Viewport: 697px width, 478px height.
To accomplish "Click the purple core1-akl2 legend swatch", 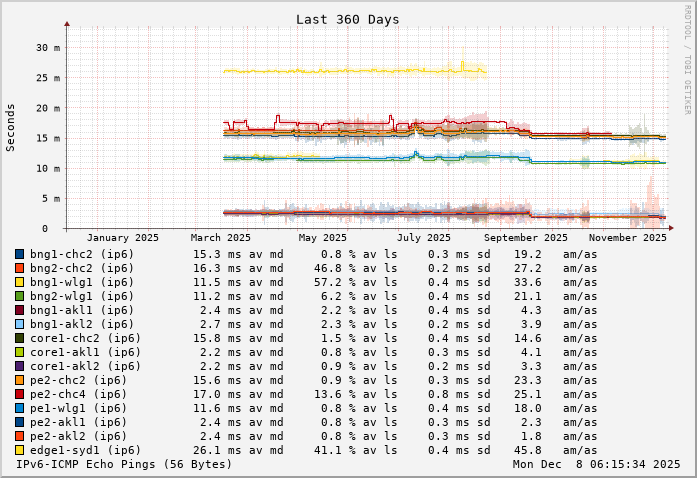I will (19, 366).
